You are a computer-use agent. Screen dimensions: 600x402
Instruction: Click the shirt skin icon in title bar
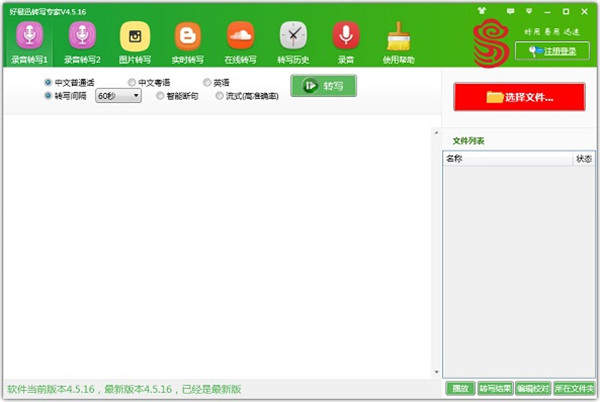pos(482,11)
